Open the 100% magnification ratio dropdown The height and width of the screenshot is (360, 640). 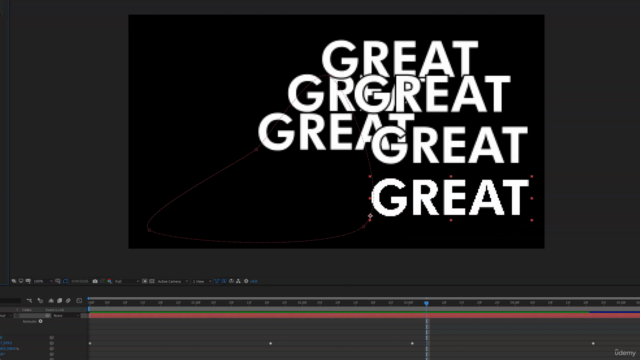tap(44, 281)
